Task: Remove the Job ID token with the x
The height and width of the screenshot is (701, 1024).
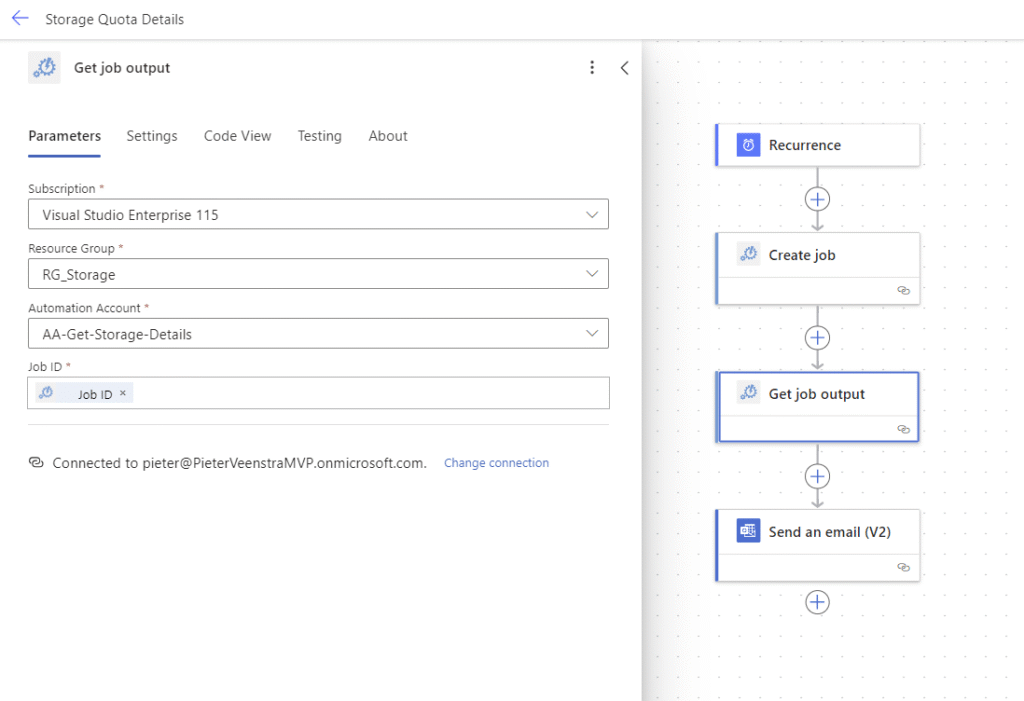Action: 123,393
